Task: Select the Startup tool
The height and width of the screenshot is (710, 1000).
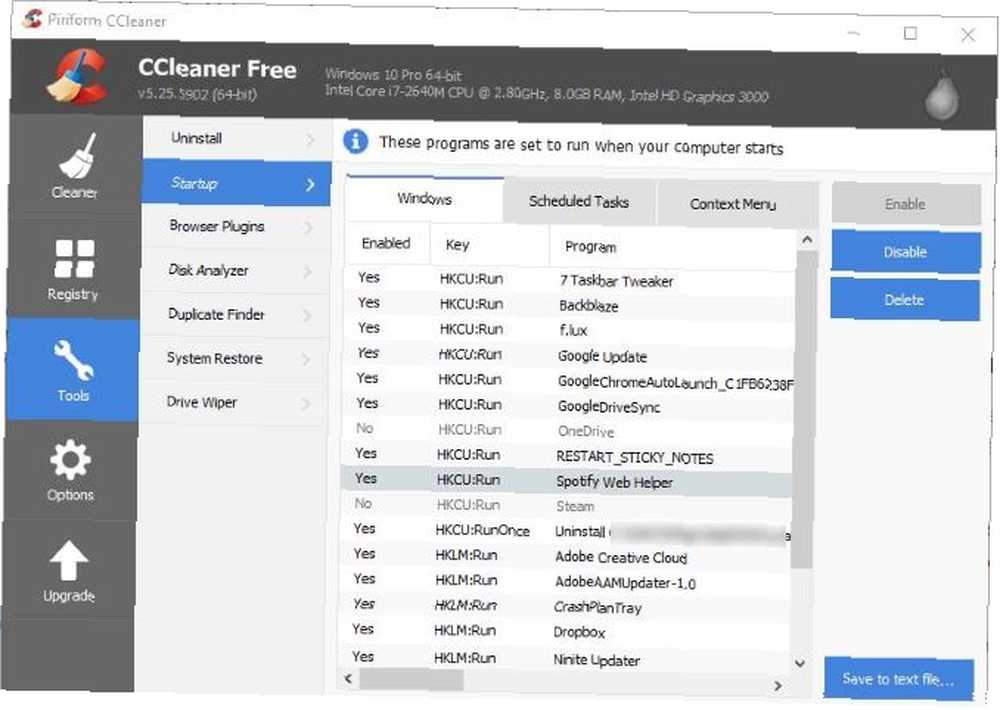Action: tap(236, 183)
